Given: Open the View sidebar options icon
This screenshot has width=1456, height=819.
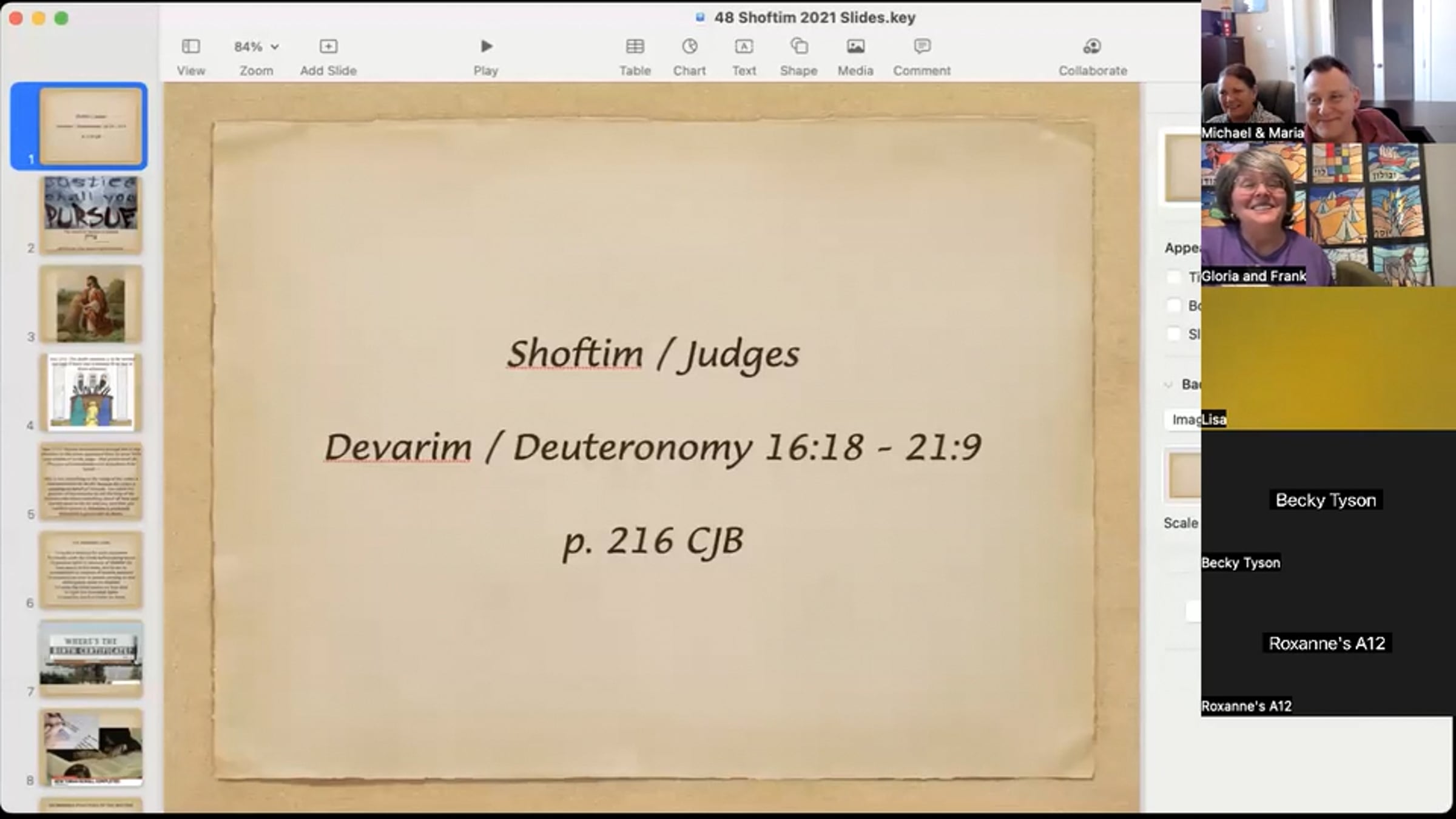Looking at the screenshot, I should tap(190, 47).
